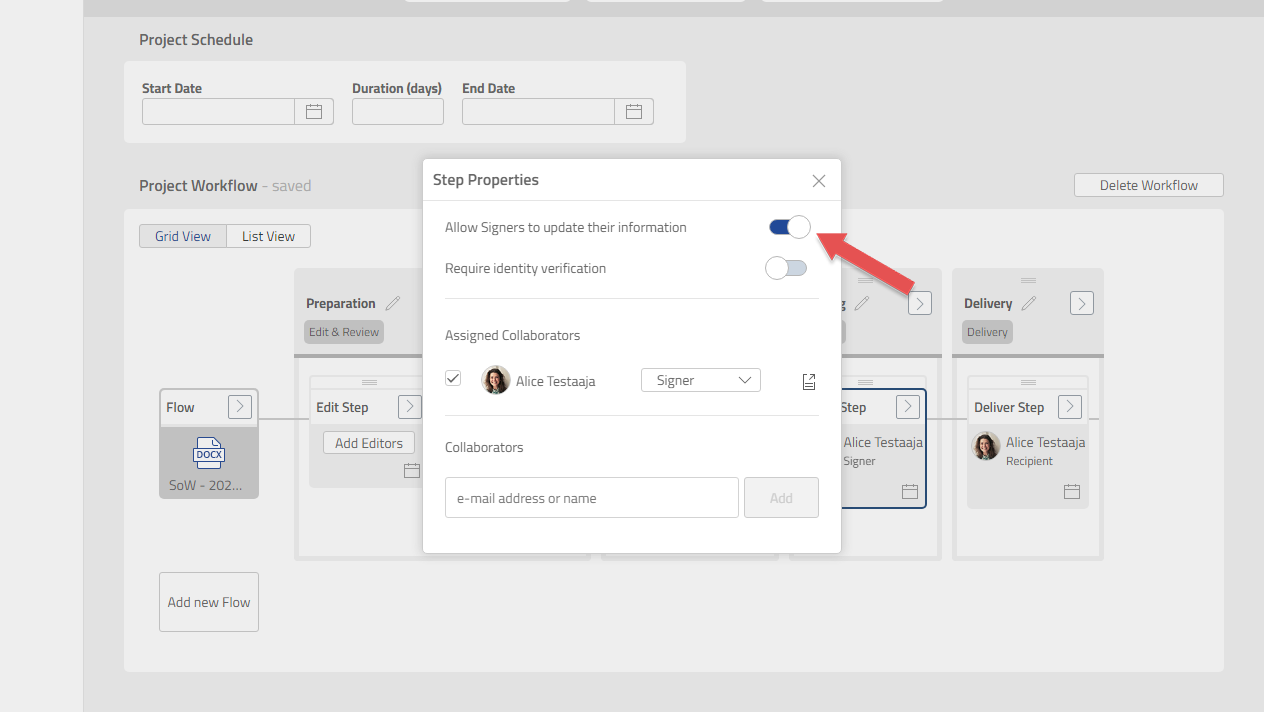Click the external link icon beside the Signer dropdown

click(808, 381)
